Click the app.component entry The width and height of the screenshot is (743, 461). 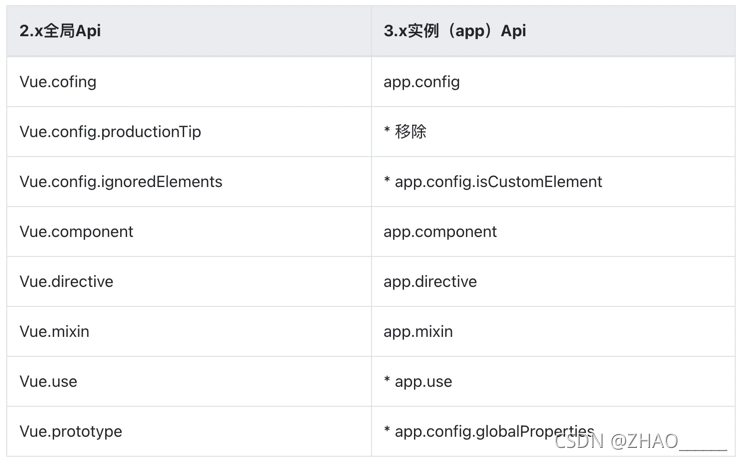point(440,232)
